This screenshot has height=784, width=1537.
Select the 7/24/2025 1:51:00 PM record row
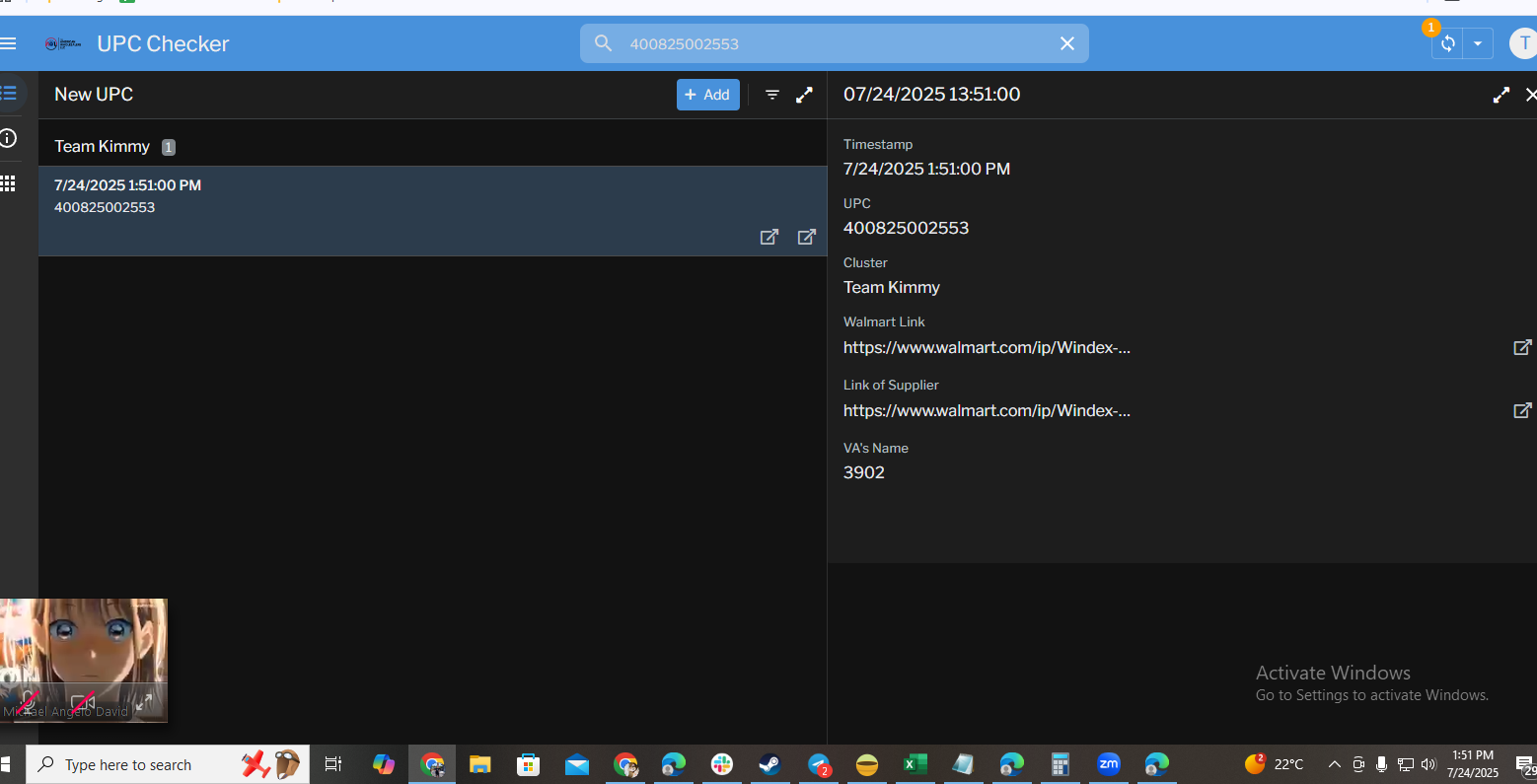coord(395,197)
